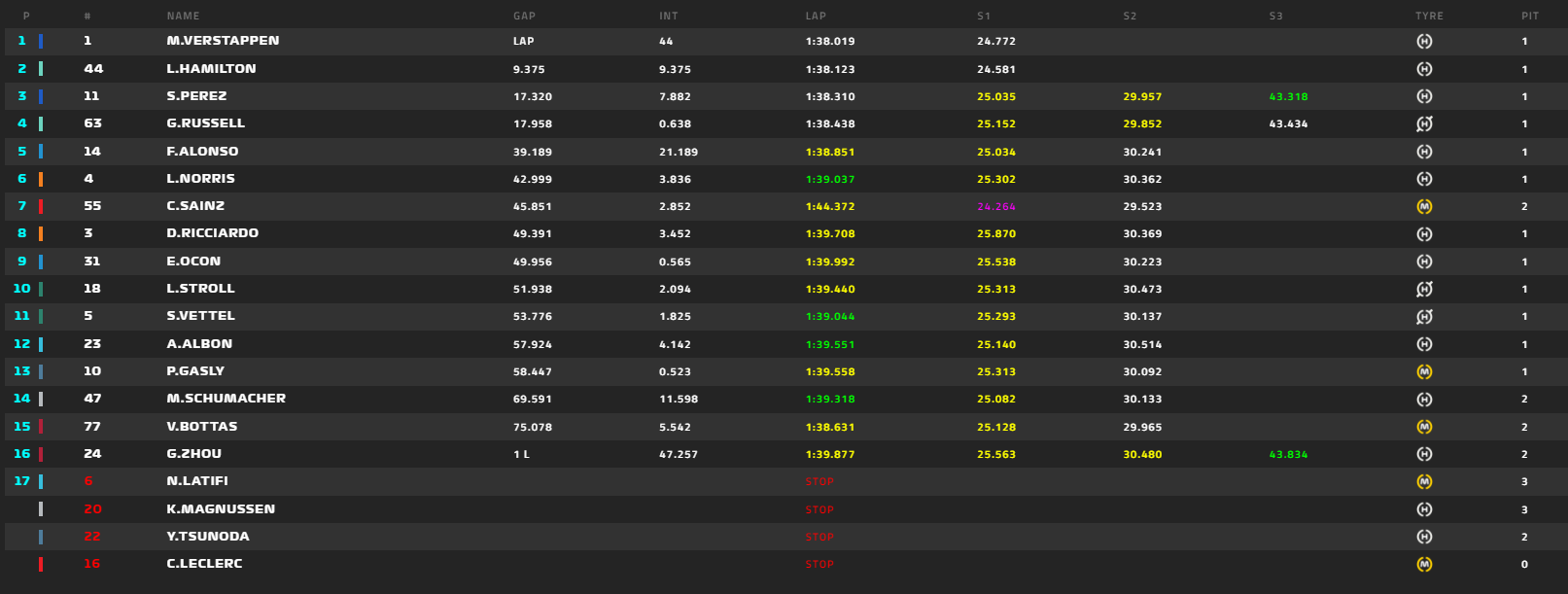1568x594 pixels.
Task: Click Verstappen's hard tyre icon
Action: [x=1424, y=42]
